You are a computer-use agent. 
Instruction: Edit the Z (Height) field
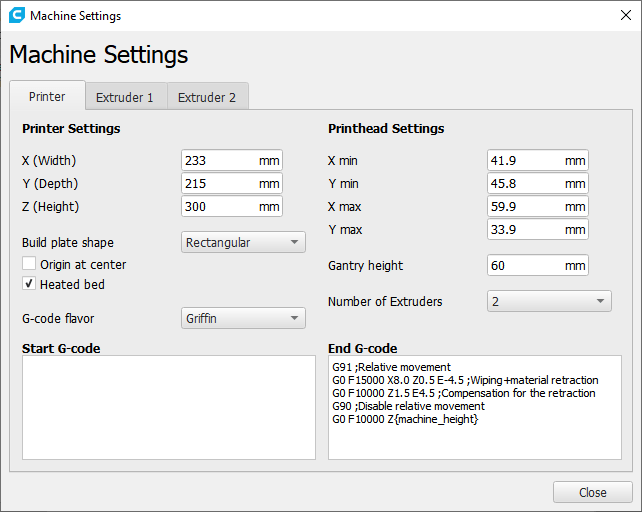[232, 206]
